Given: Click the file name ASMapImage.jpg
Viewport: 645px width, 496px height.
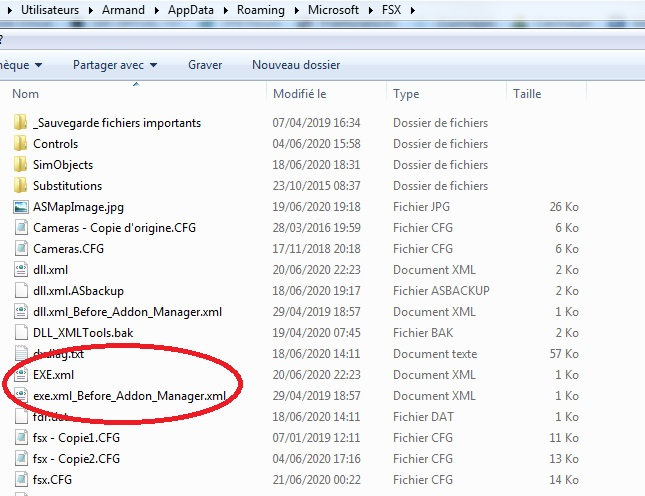Looking at the screenshot, I should pyautogui.click(x=78, y=207).
